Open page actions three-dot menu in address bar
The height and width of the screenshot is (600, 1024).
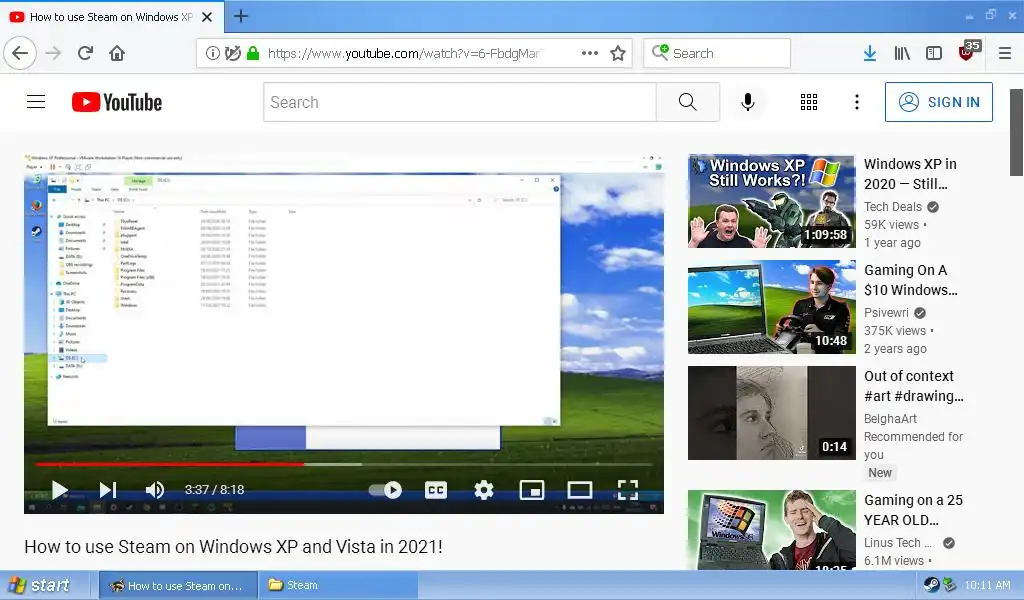[x=590, y=53]
